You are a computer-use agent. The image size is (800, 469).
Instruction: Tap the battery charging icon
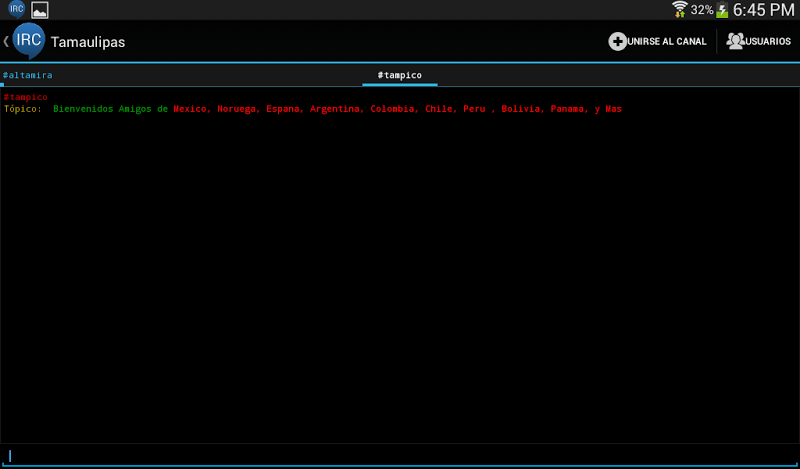[x=722, y=10]
